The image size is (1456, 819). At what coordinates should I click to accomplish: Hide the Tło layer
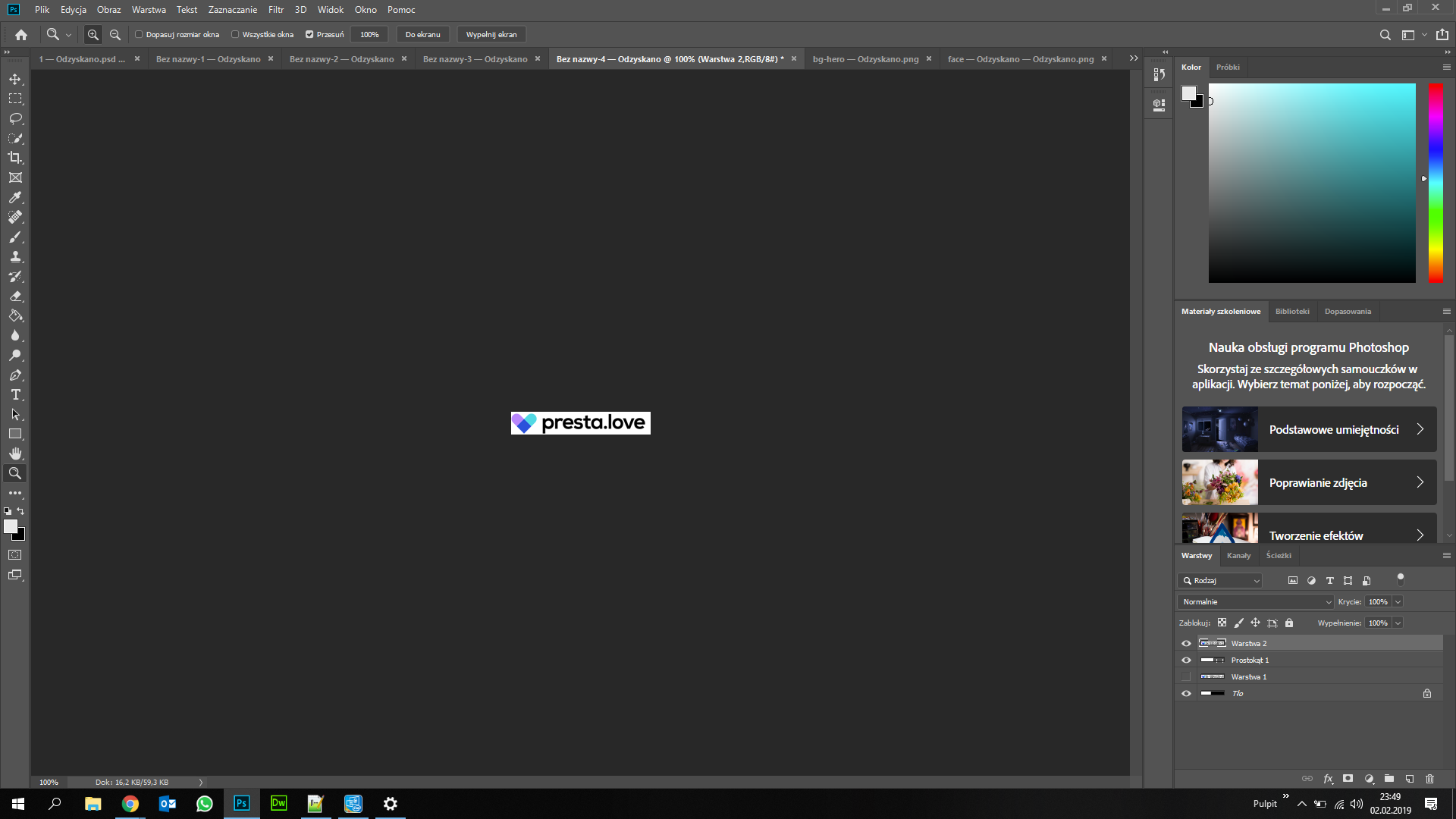coord(1186,694)
